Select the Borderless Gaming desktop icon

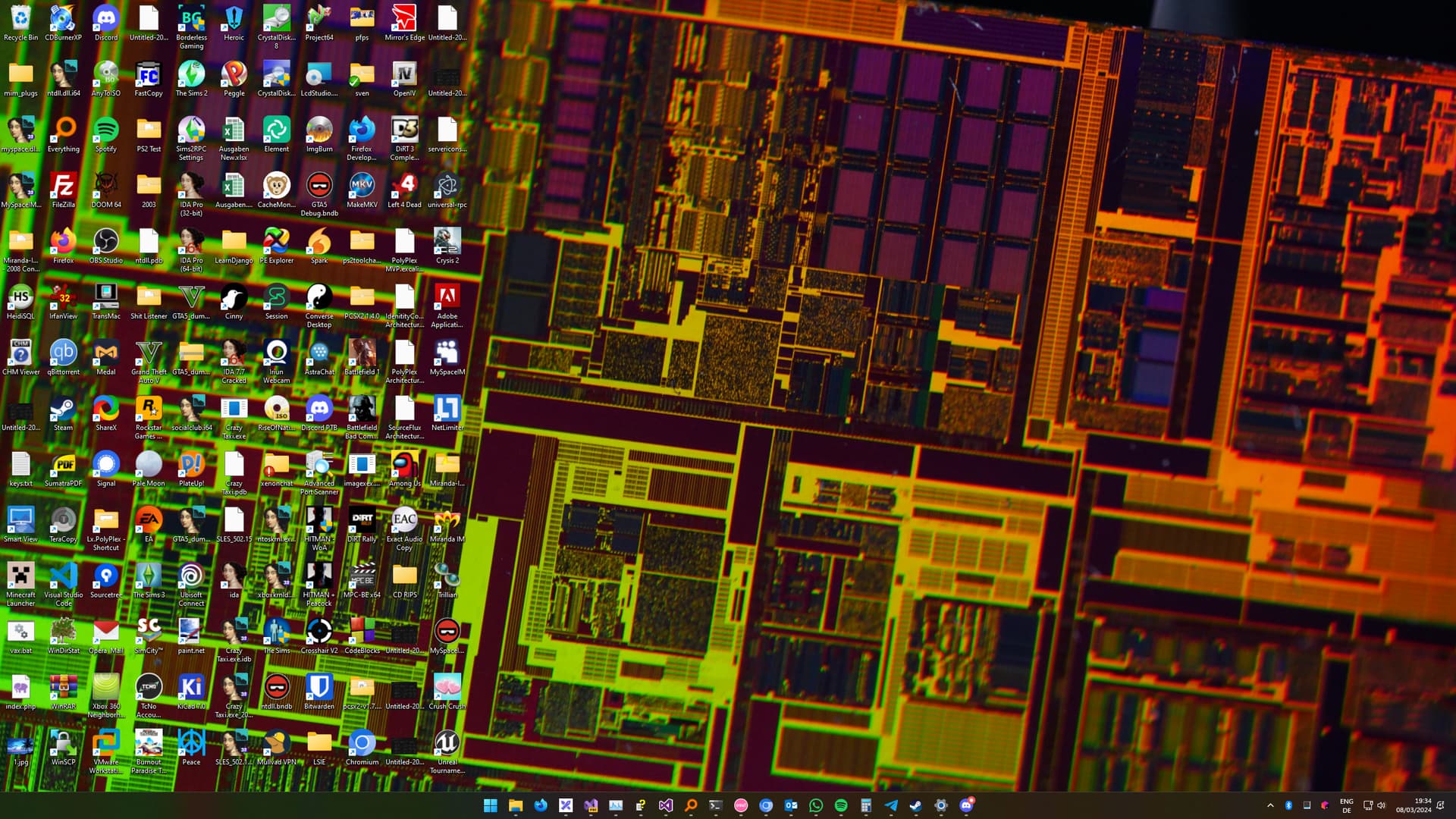pos(191,27)
